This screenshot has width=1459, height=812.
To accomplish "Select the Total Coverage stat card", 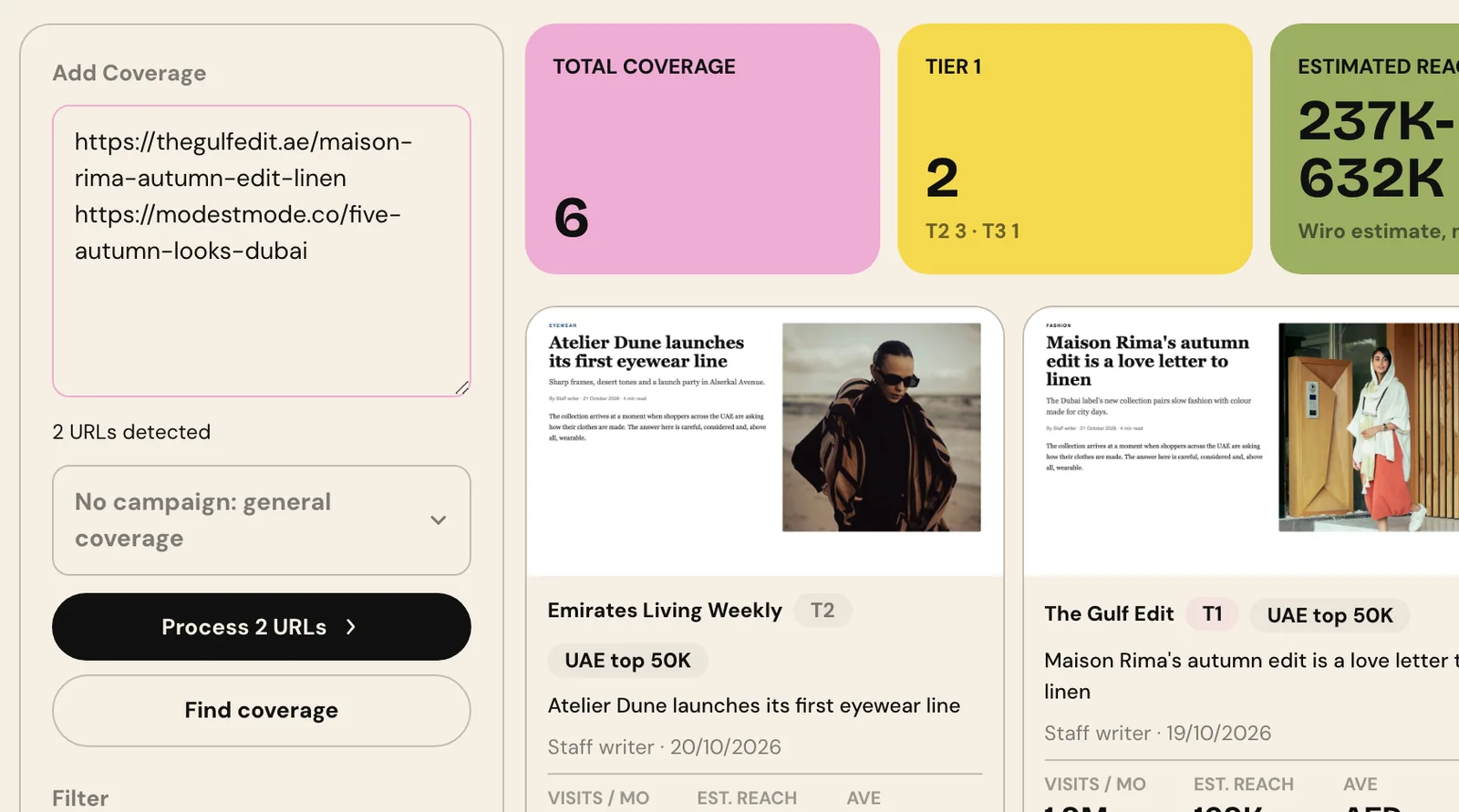I will (x=702, y=149).
